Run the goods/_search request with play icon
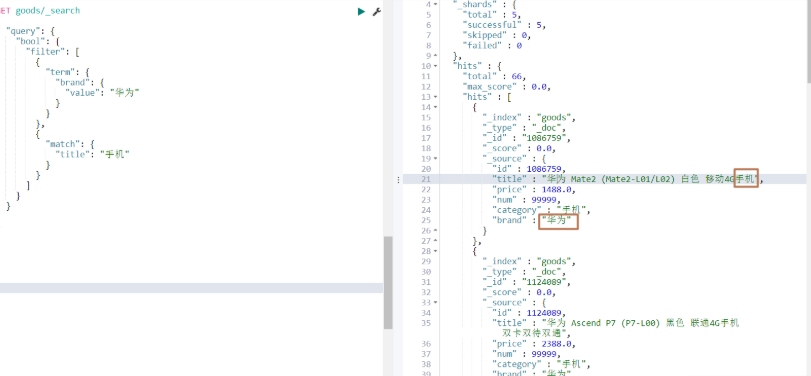This screenshot has width=811, height=376. 361,11
